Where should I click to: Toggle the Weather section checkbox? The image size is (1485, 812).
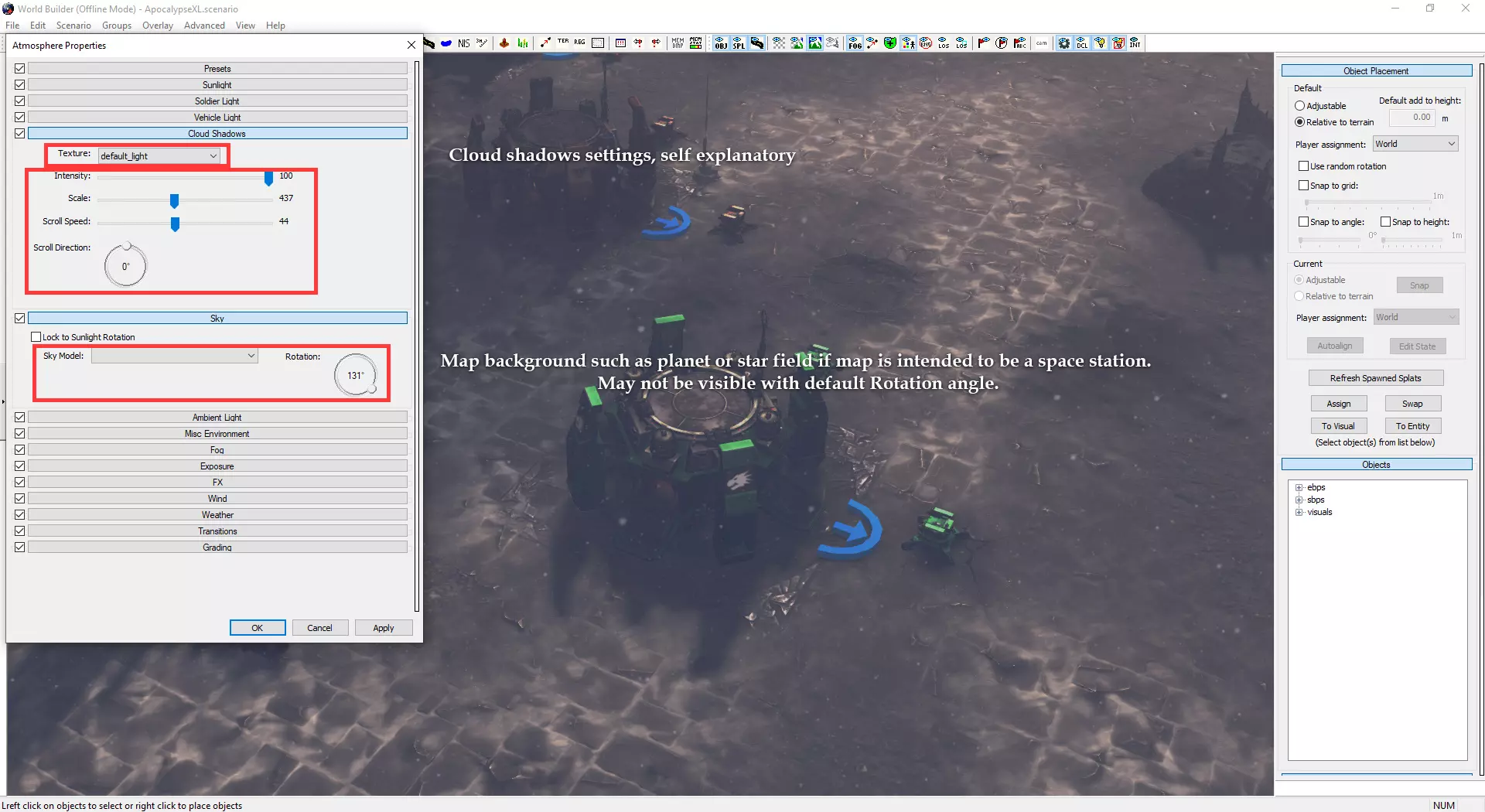tap(20, 515)
